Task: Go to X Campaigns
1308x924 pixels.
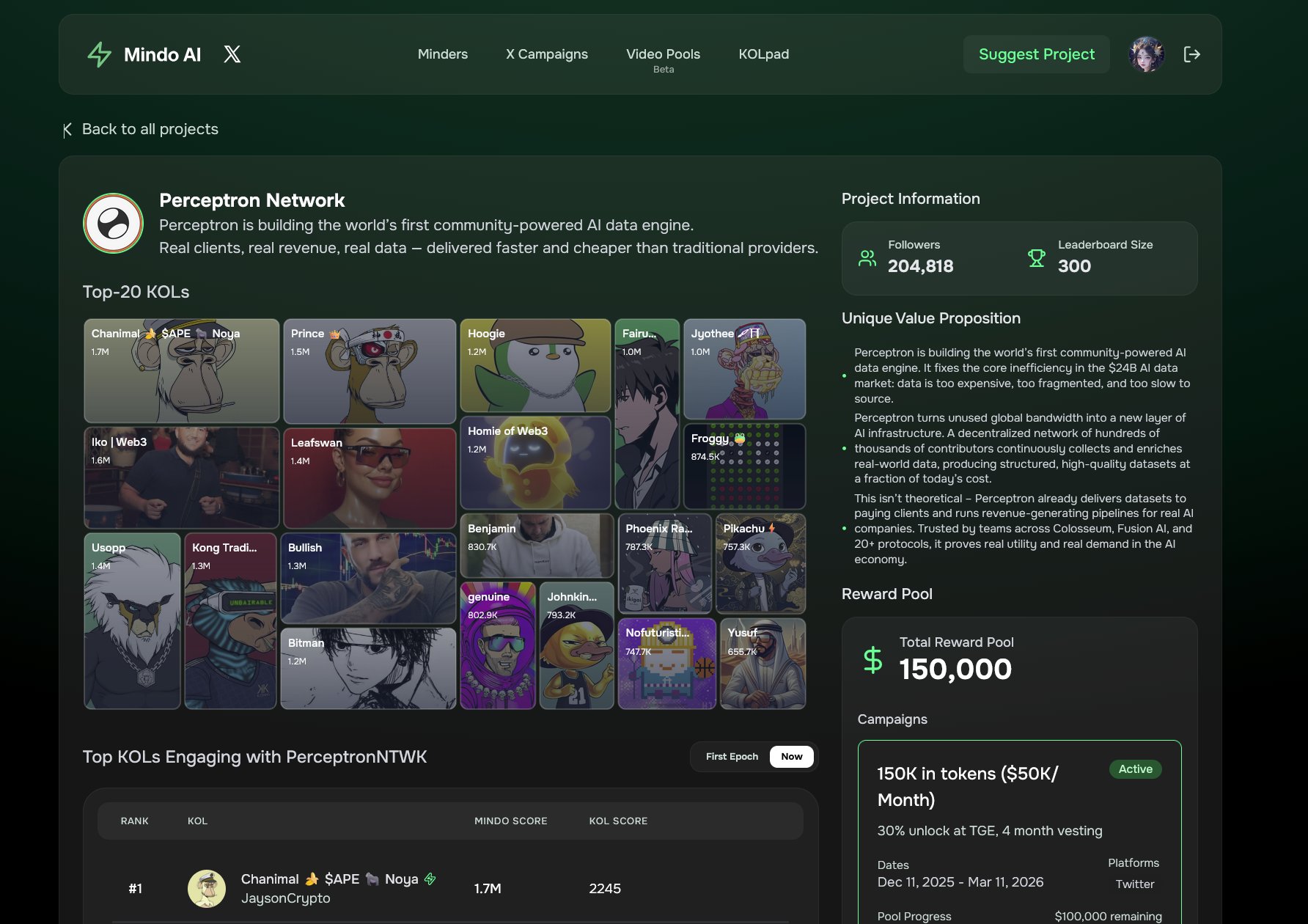Action: [547, 54]
